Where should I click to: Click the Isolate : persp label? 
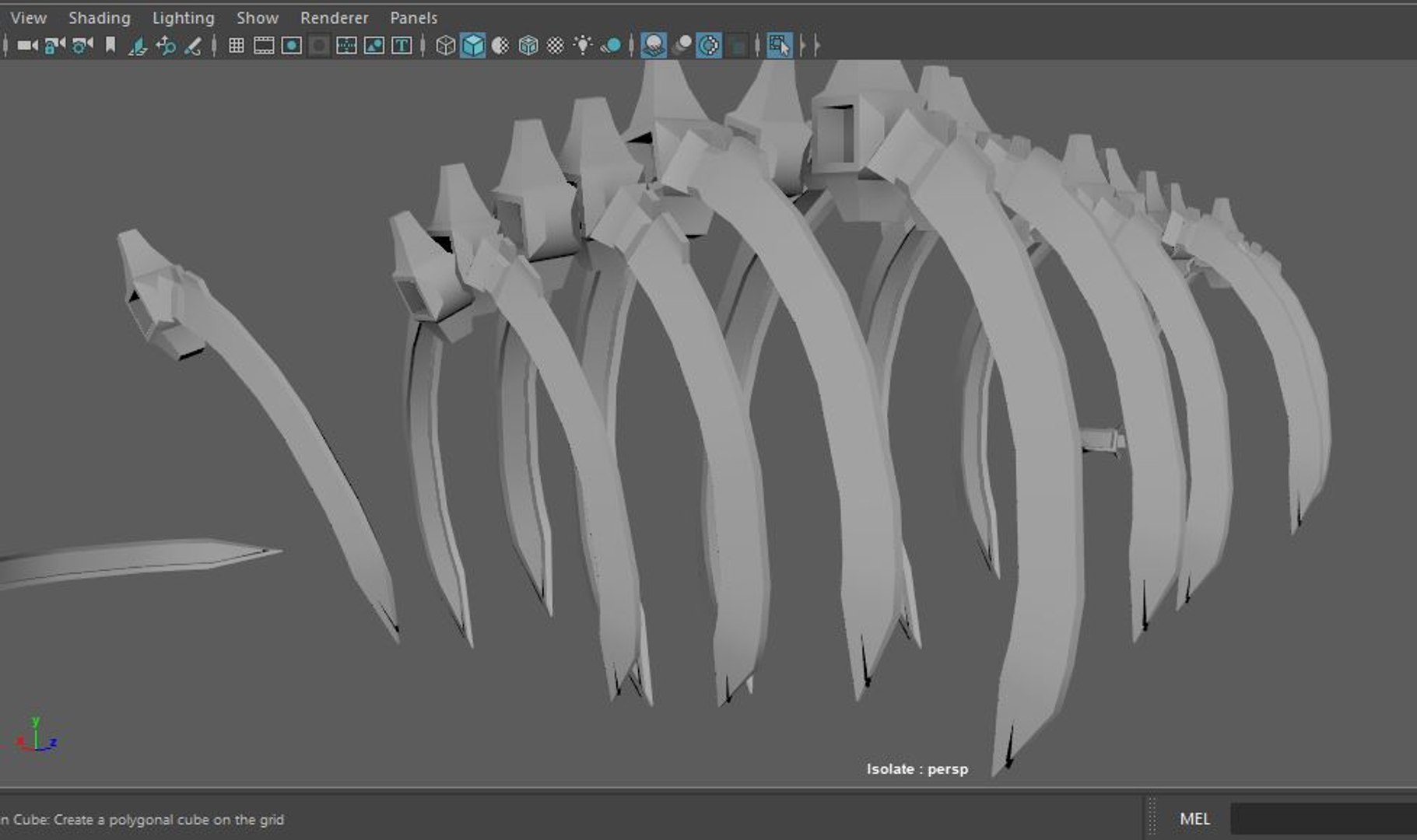point(917,769)
